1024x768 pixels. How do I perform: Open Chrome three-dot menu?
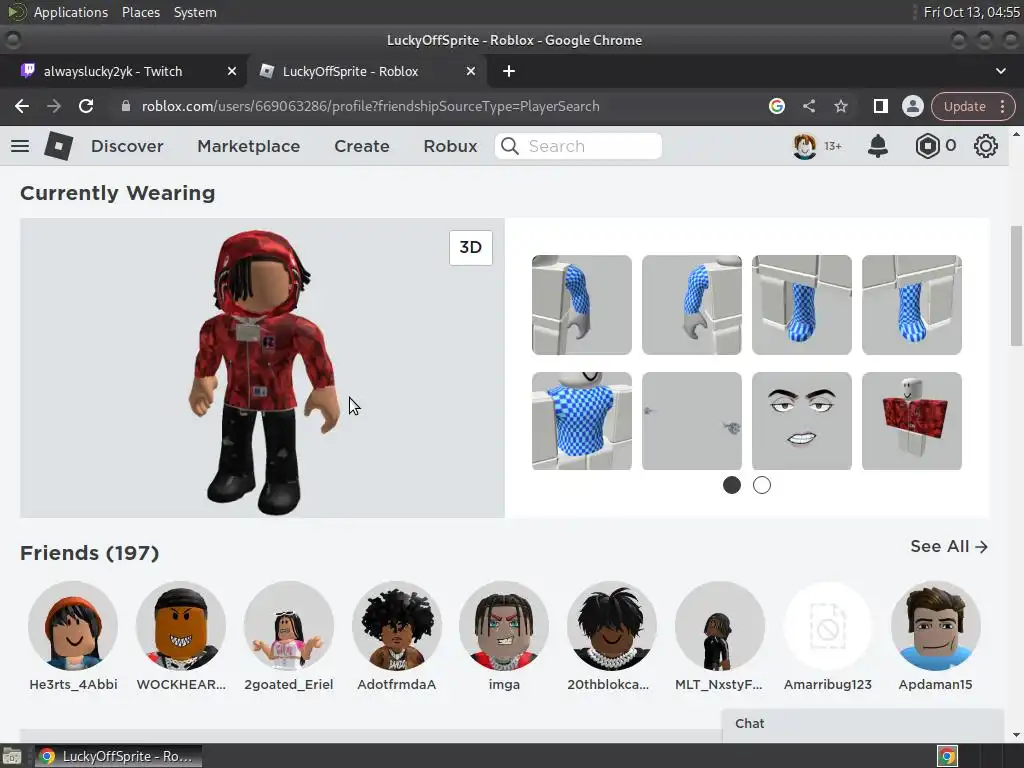click(1002, 106)
